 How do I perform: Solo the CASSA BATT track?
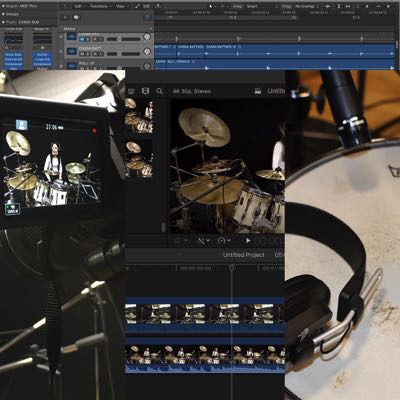(87, 54)
